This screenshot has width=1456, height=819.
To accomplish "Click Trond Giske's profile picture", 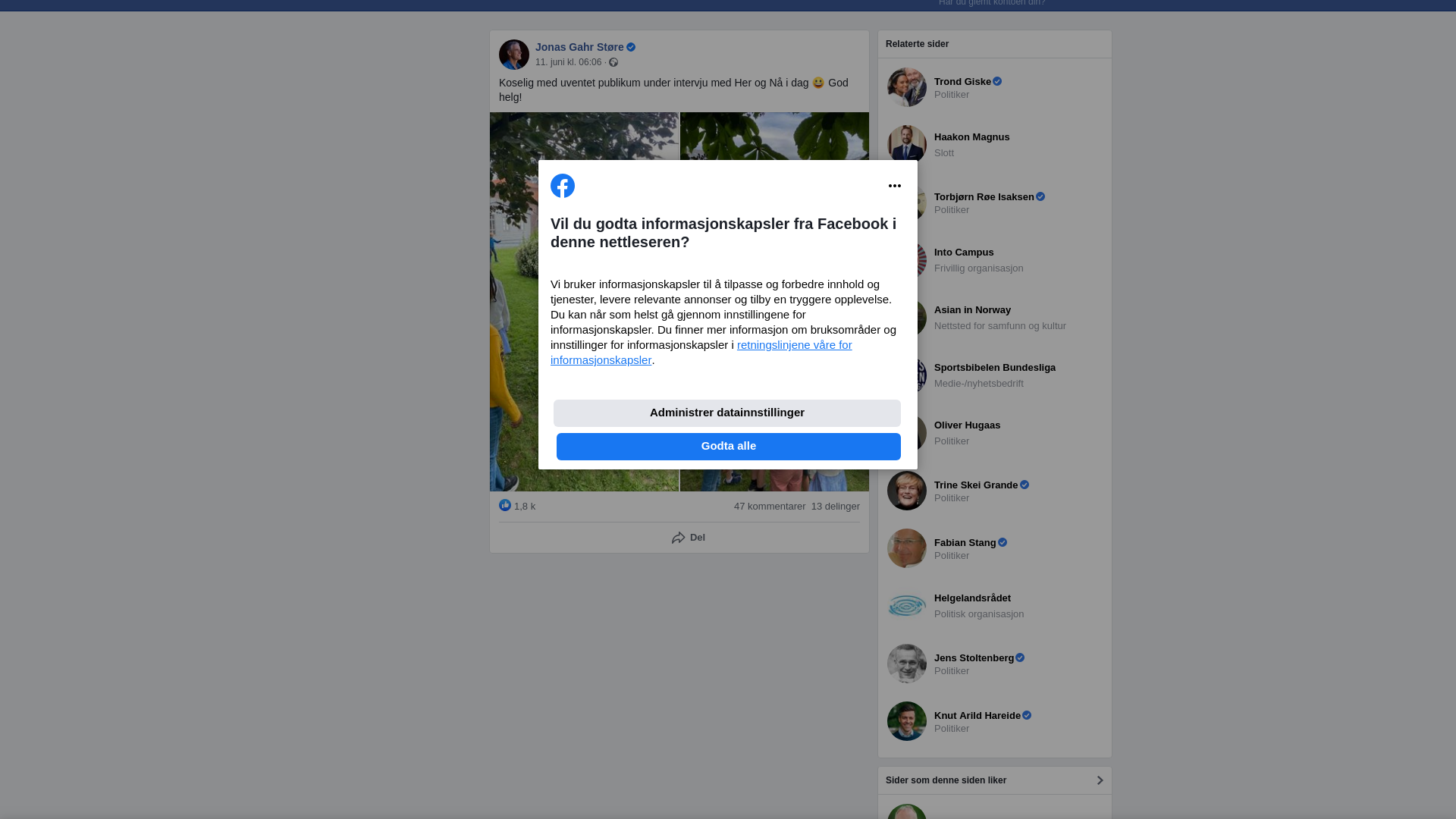I will pos(907,87).
